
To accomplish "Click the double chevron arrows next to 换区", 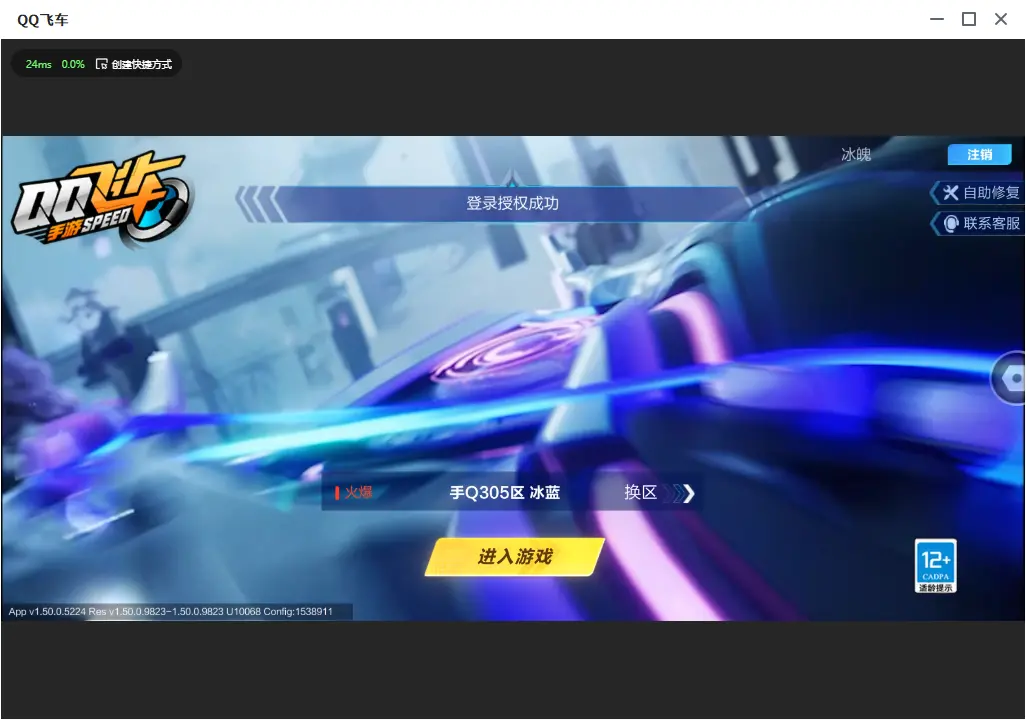I will pyautogui.click(x=679, y=493).
